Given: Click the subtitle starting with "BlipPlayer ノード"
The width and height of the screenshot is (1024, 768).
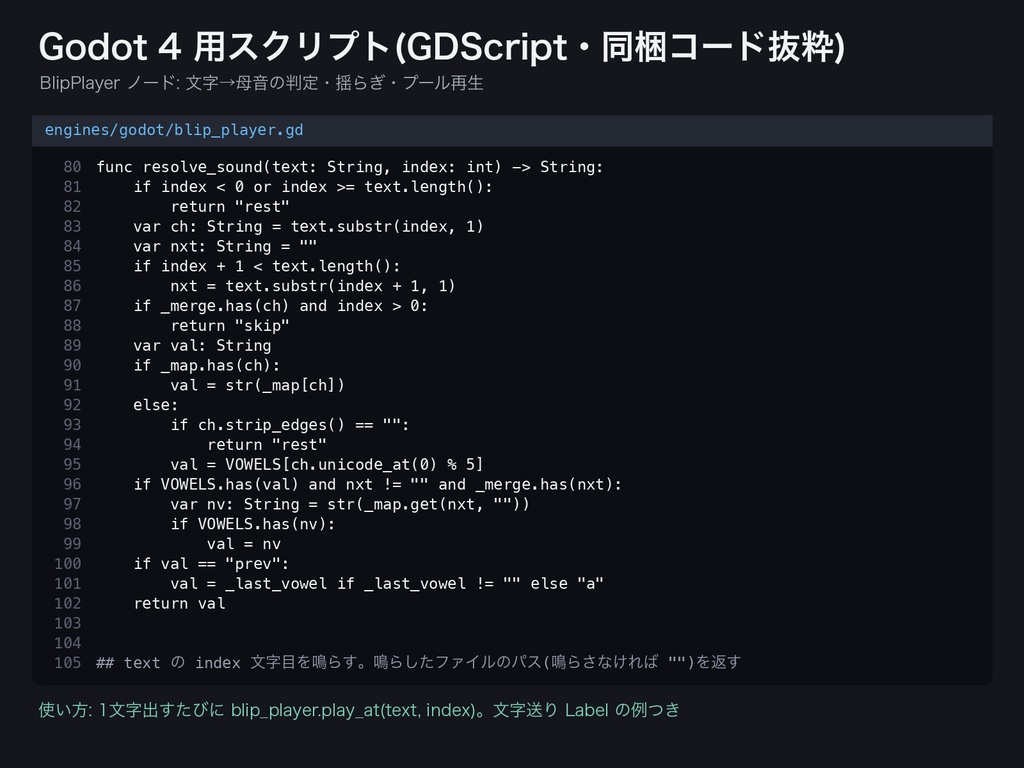Looking at the screenshot, I should tap(261, 83).
